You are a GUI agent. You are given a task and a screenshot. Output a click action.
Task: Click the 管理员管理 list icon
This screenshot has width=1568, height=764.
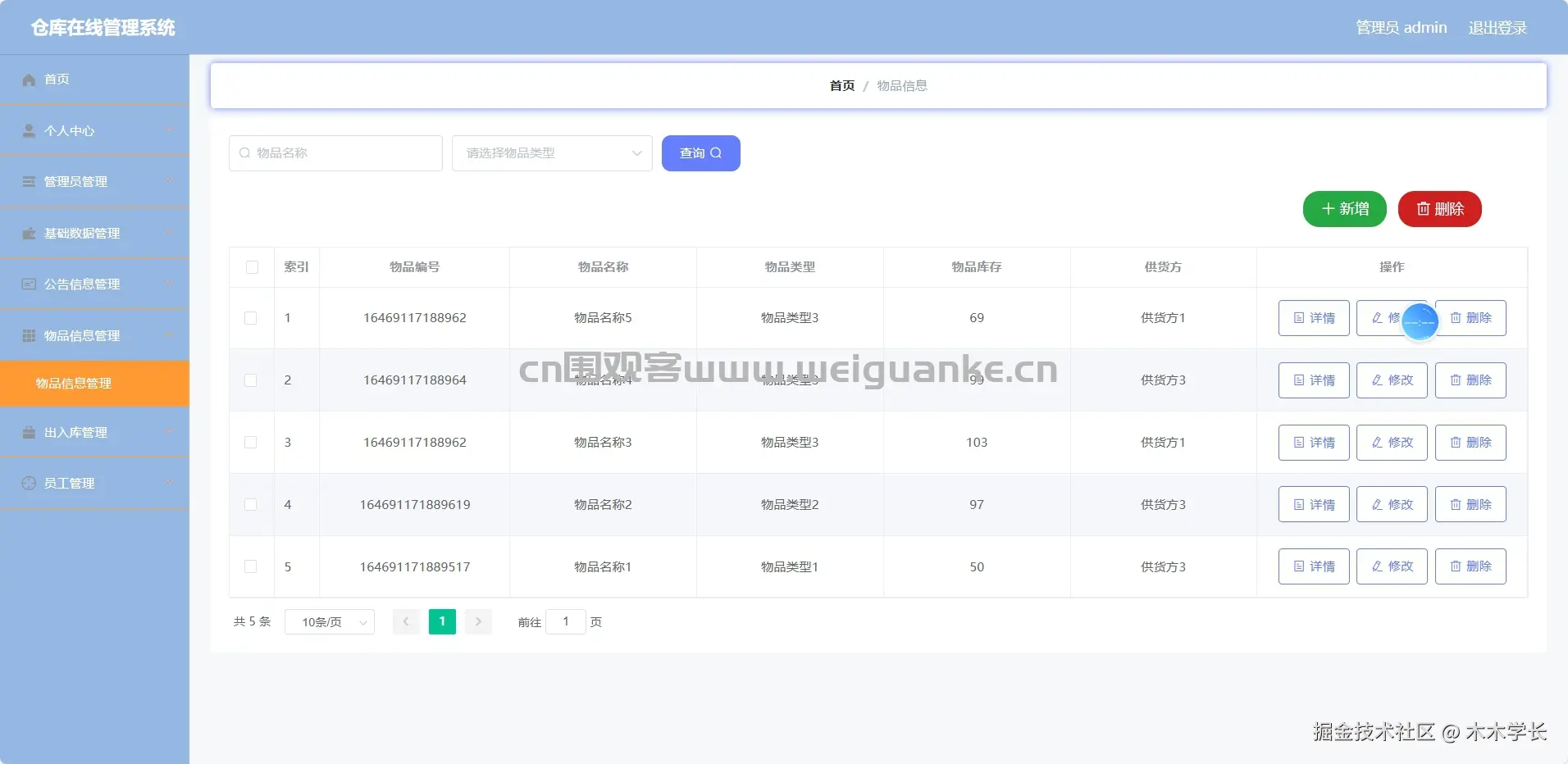click(29, 182)
